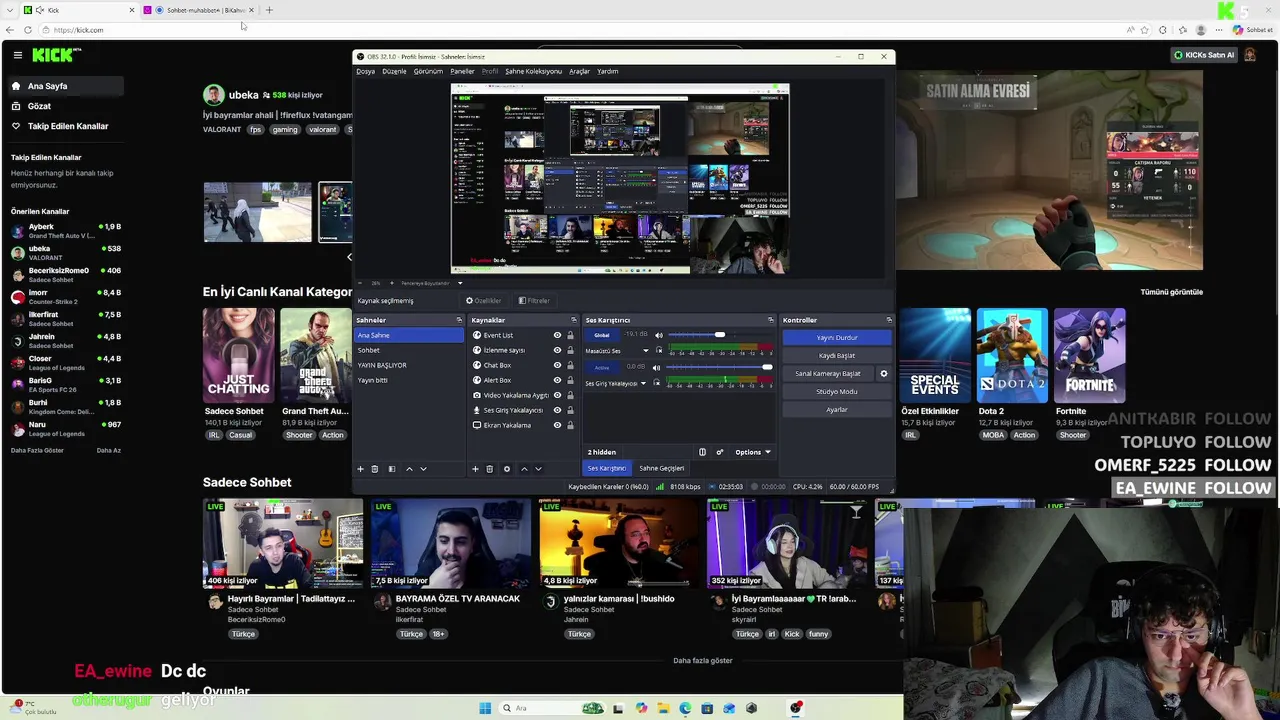This screenshot has width=1280, height=720.
Task: Open Sahne Koleksiyonu menu in OBS
Action: pyautogui.click(x=533, y=71)
